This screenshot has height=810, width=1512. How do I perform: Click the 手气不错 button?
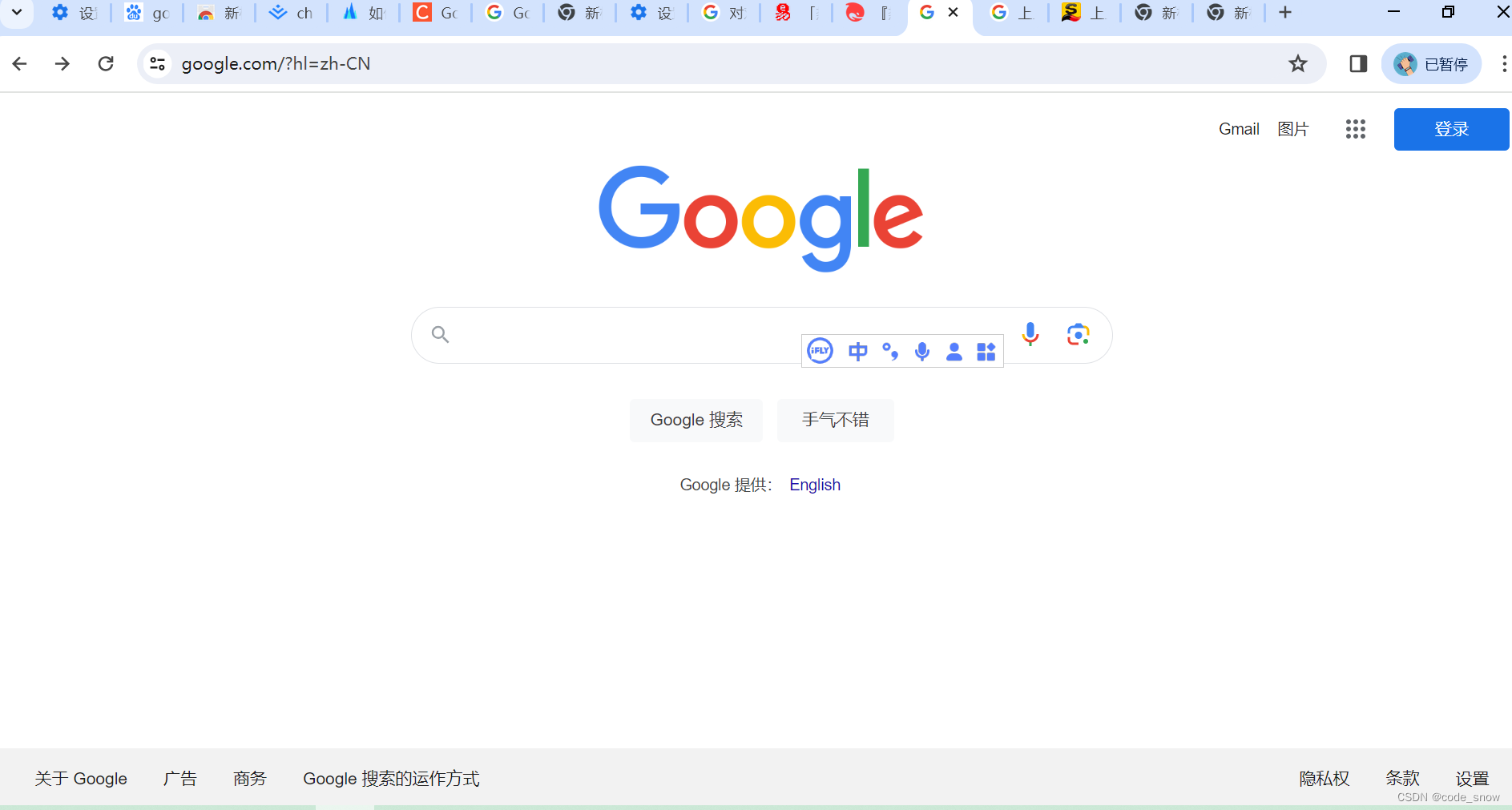(x=836, y=420)
